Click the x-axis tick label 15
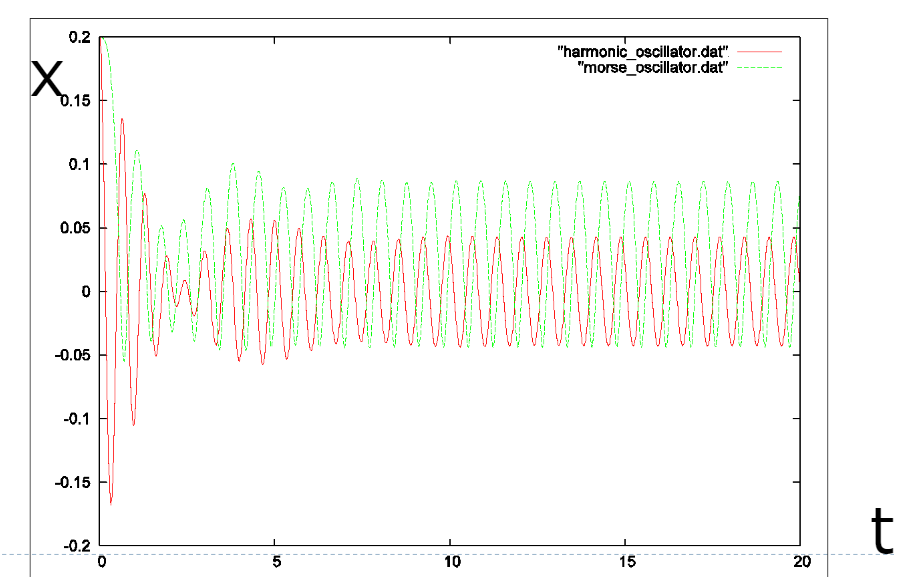 tap(627, 562)
